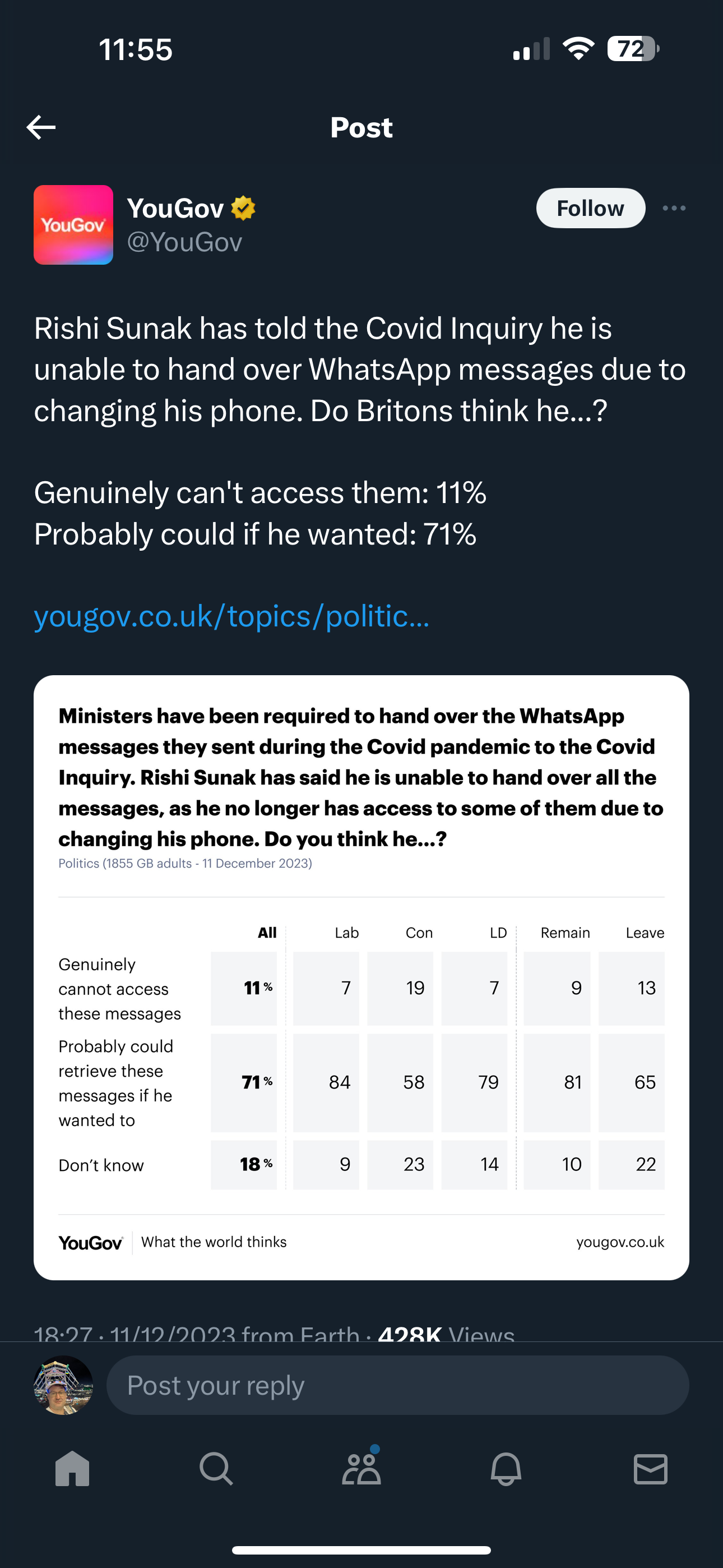Open the poll results image
723x1568 pixels.
(x=361, y=977)
